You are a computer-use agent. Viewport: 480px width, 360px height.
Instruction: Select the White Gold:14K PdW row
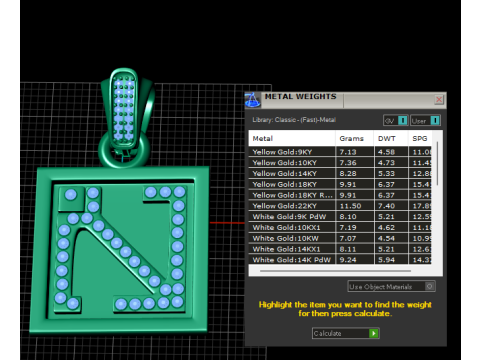[x=340, y=260]
